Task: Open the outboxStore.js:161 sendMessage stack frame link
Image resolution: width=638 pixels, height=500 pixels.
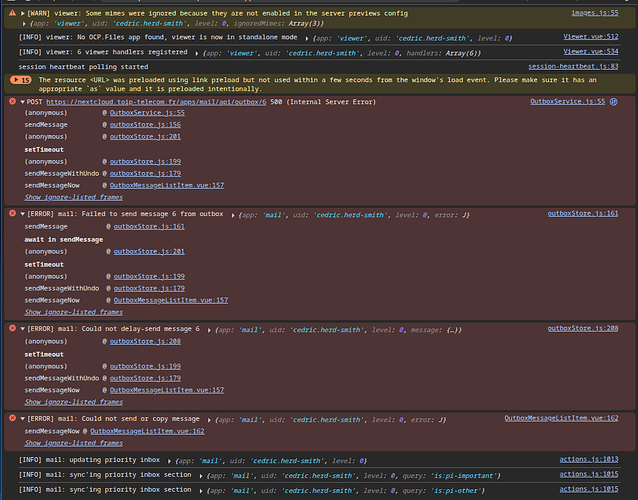Action: click(x=149, y=226)
